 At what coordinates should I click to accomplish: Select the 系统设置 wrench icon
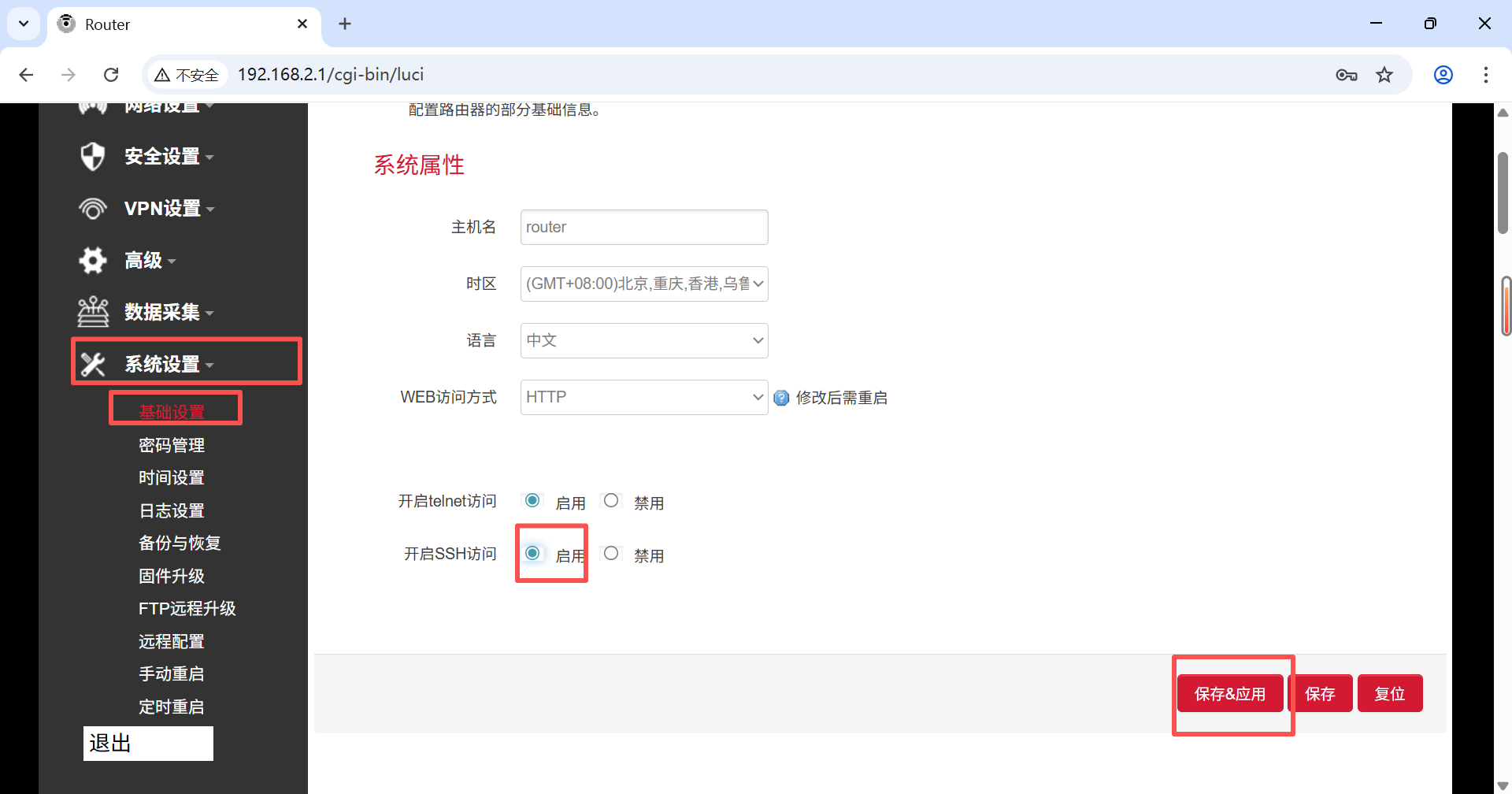pos(93,363)
